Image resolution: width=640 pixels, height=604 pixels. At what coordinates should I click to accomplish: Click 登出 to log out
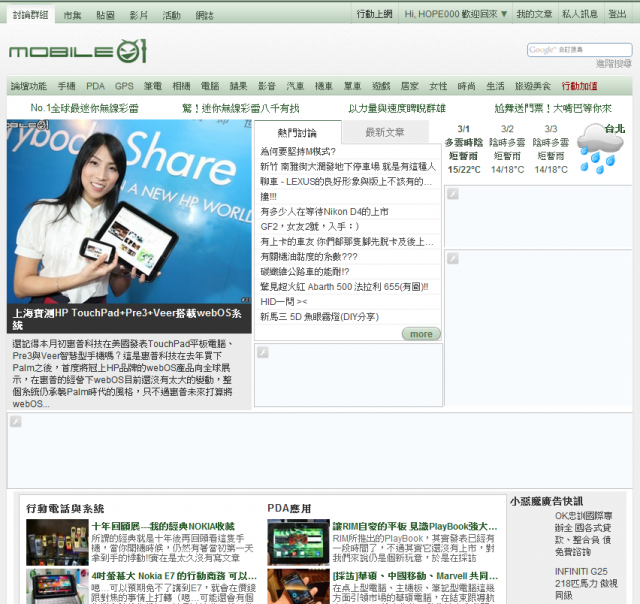click(x=617, y=14)
